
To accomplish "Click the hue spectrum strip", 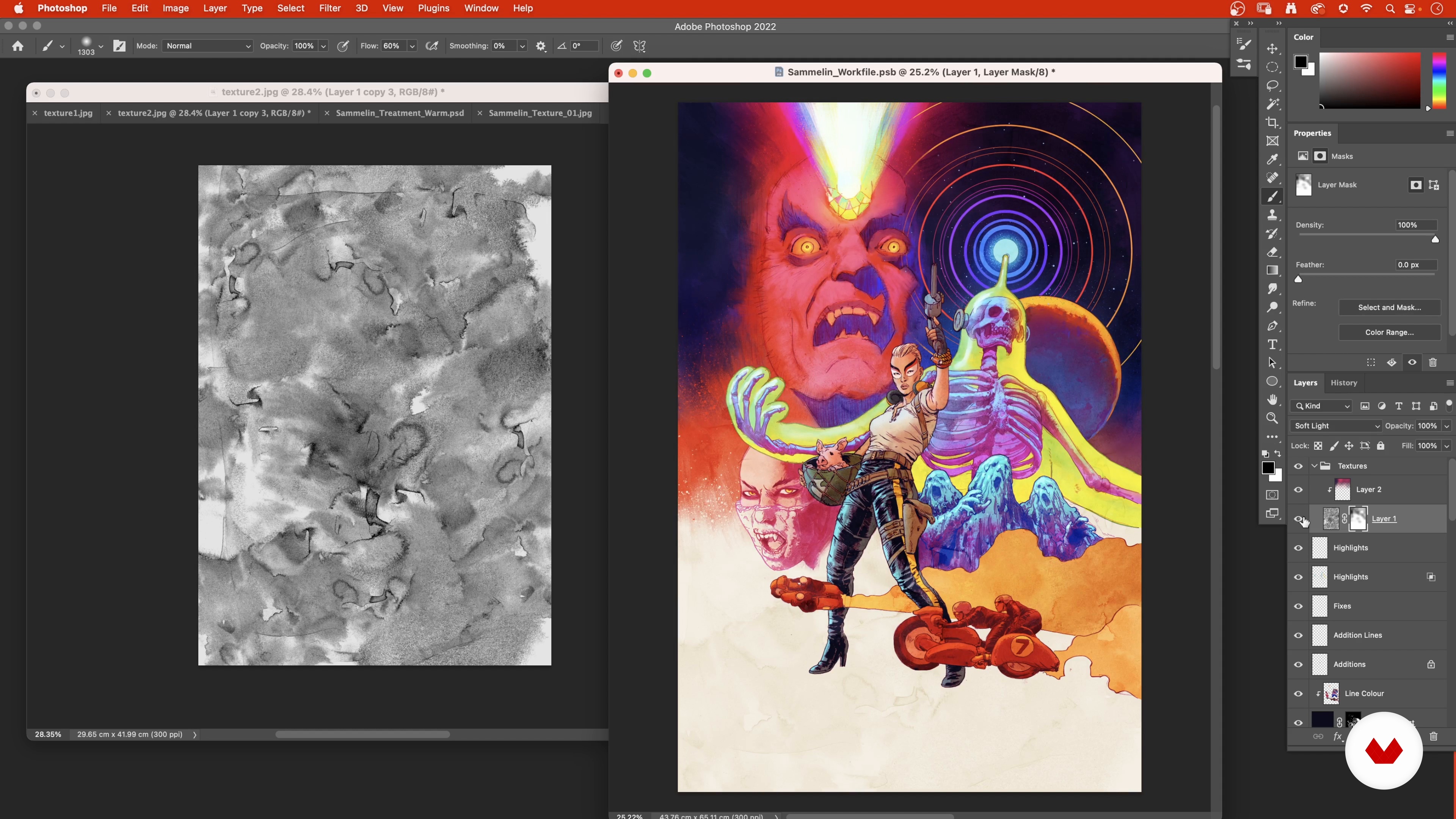I will [1439, 80].
